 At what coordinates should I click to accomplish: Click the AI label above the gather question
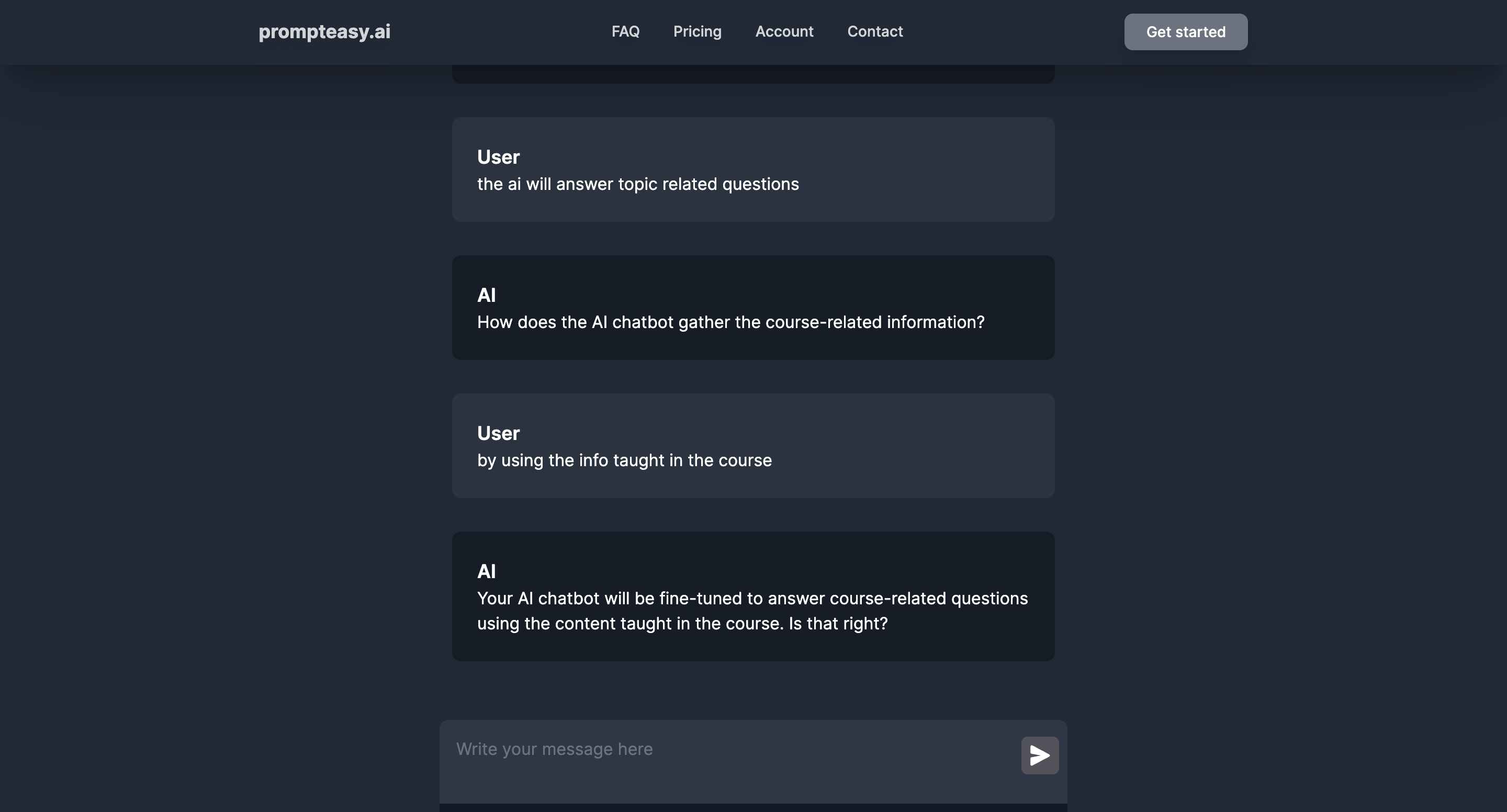(486, 295)
